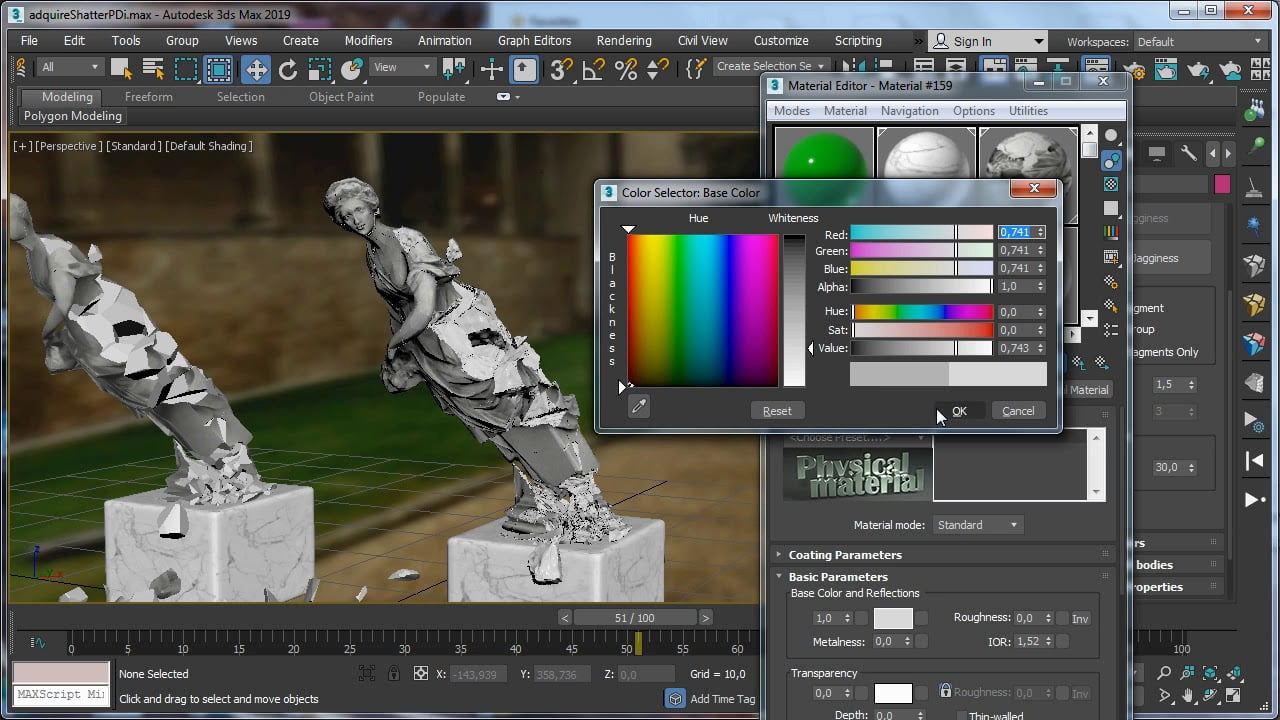Image resolution: width=1280 pixels, height=720 pixels.
Task: Click the Red value input field
Action: pyautogui.click(x=1015, y=232)
